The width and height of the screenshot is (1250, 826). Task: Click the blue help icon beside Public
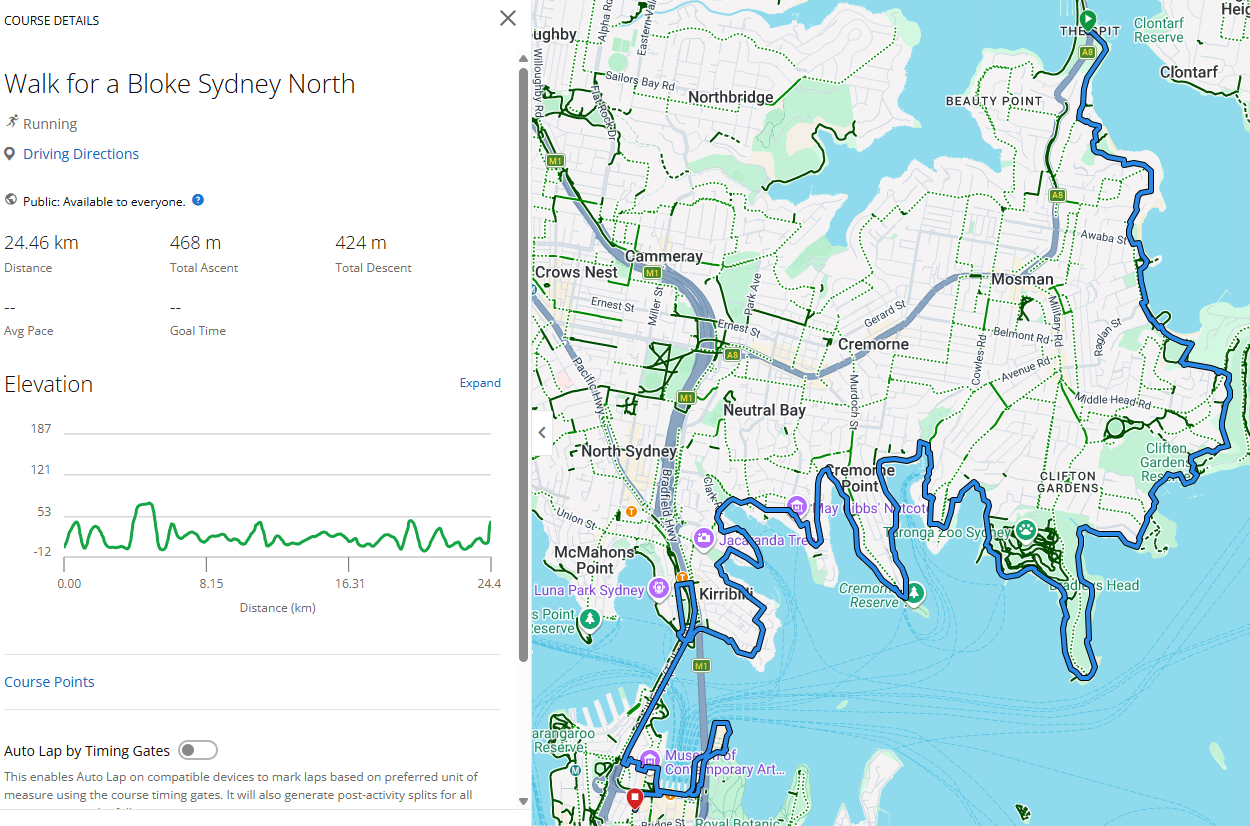tap(198, 200)
